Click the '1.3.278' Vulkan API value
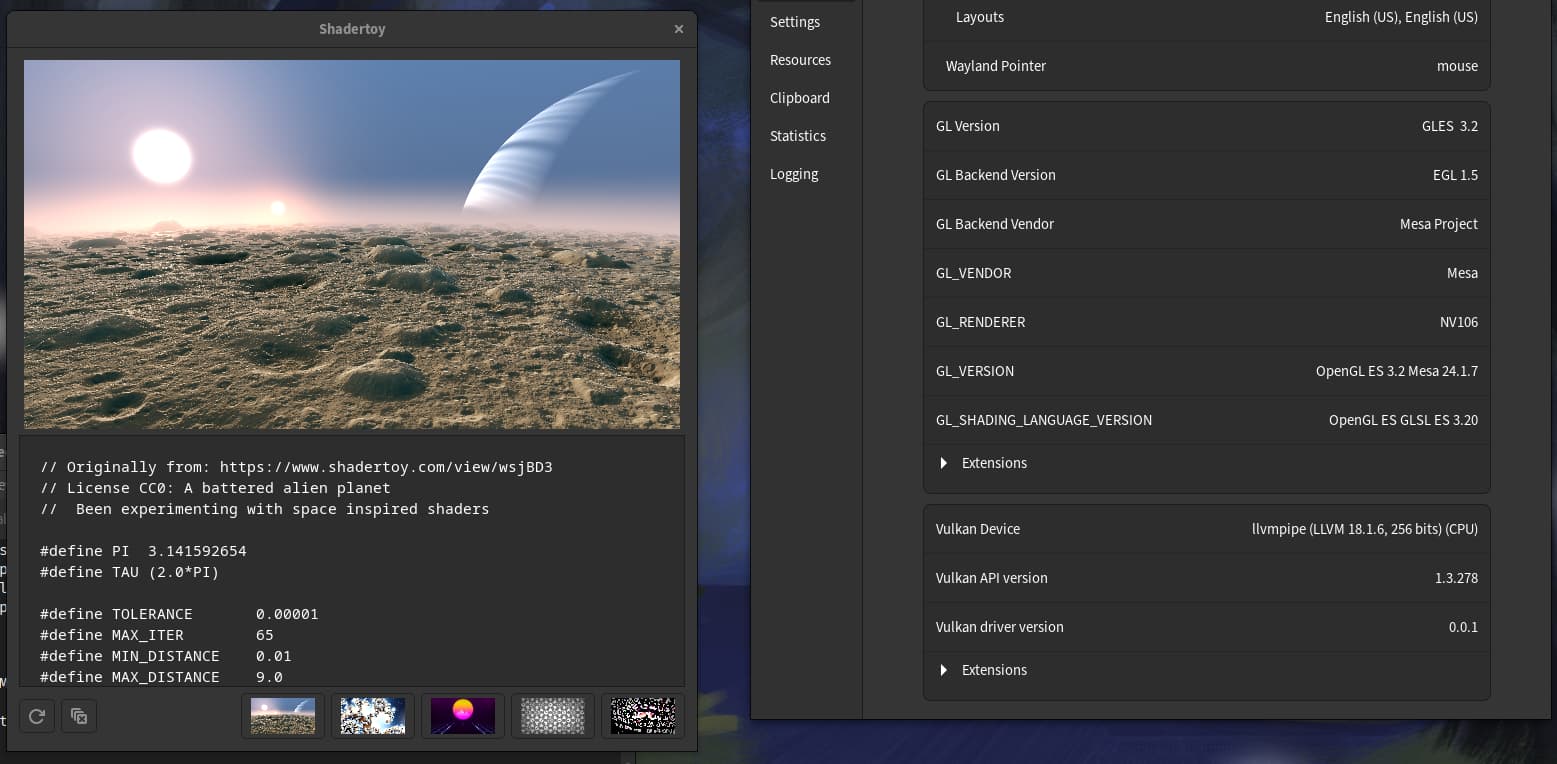Screen dimensions: 1557x764 (1456, 578)
